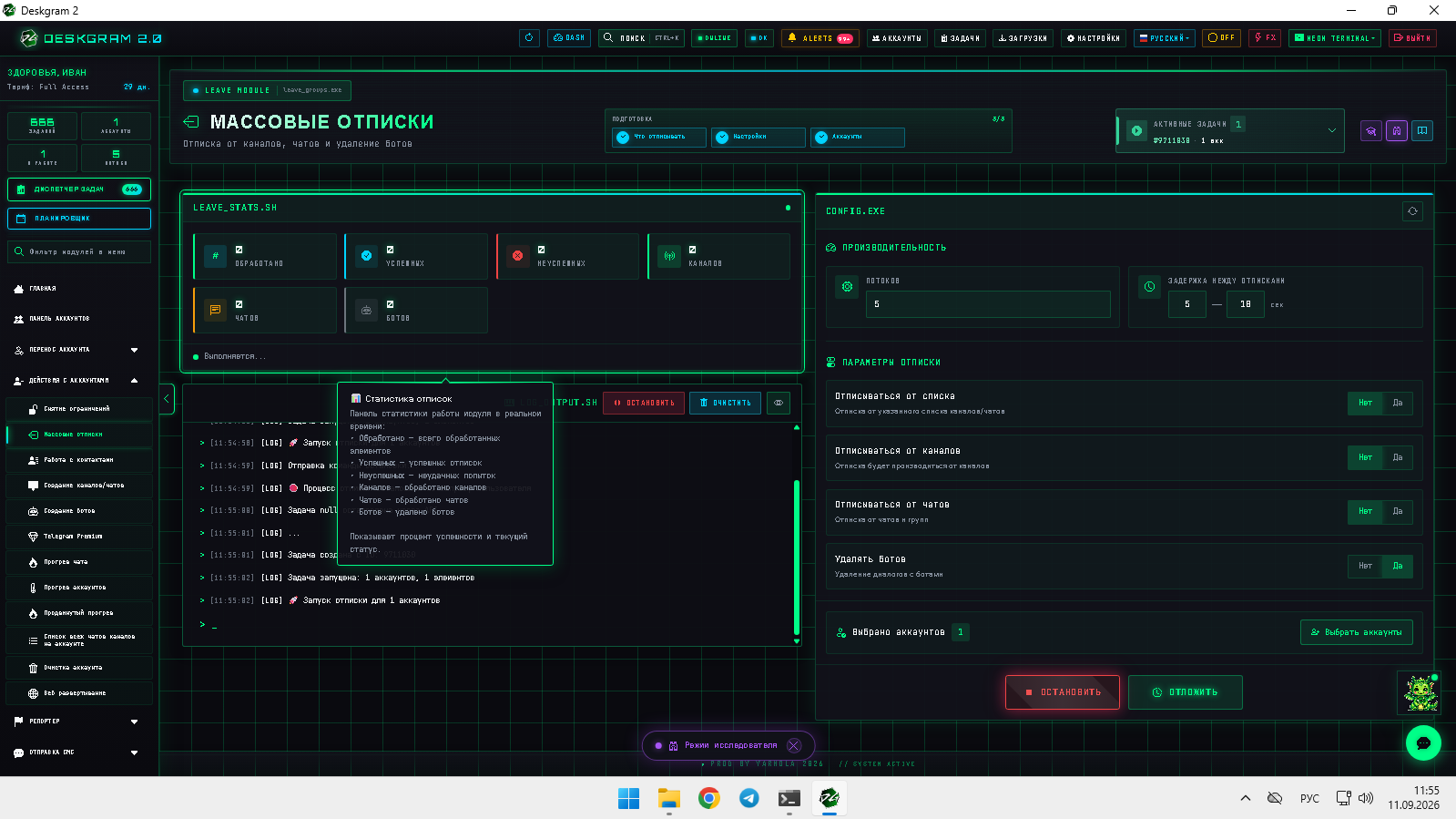Select Telegram Premium in the sidebar
The width and height of the screenshot is (1456, 819).
pos(79,537)
